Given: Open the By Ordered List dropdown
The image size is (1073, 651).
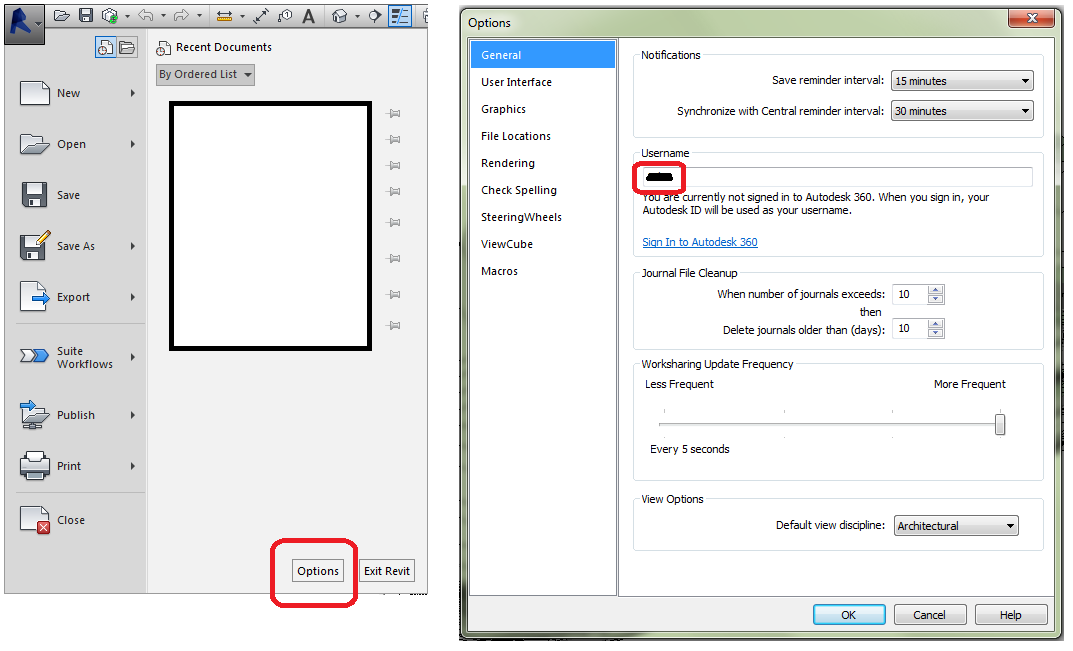Looking at the screenshot, I should [x=205, y=74].
